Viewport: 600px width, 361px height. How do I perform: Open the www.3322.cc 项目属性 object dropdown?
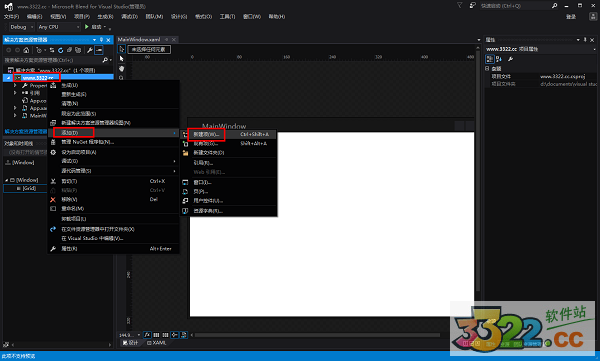[x=594, y=49]
